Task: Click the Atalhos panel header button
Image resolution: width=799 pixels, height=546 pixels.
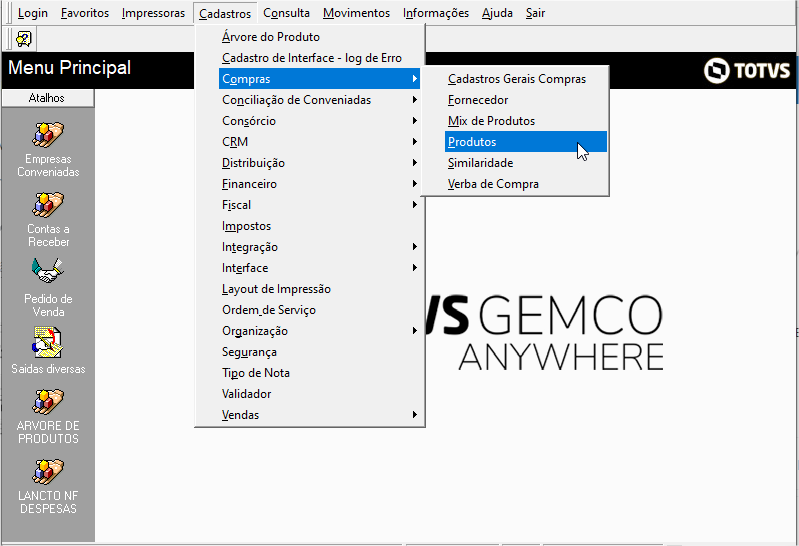Action: click(x=47, y=98)
